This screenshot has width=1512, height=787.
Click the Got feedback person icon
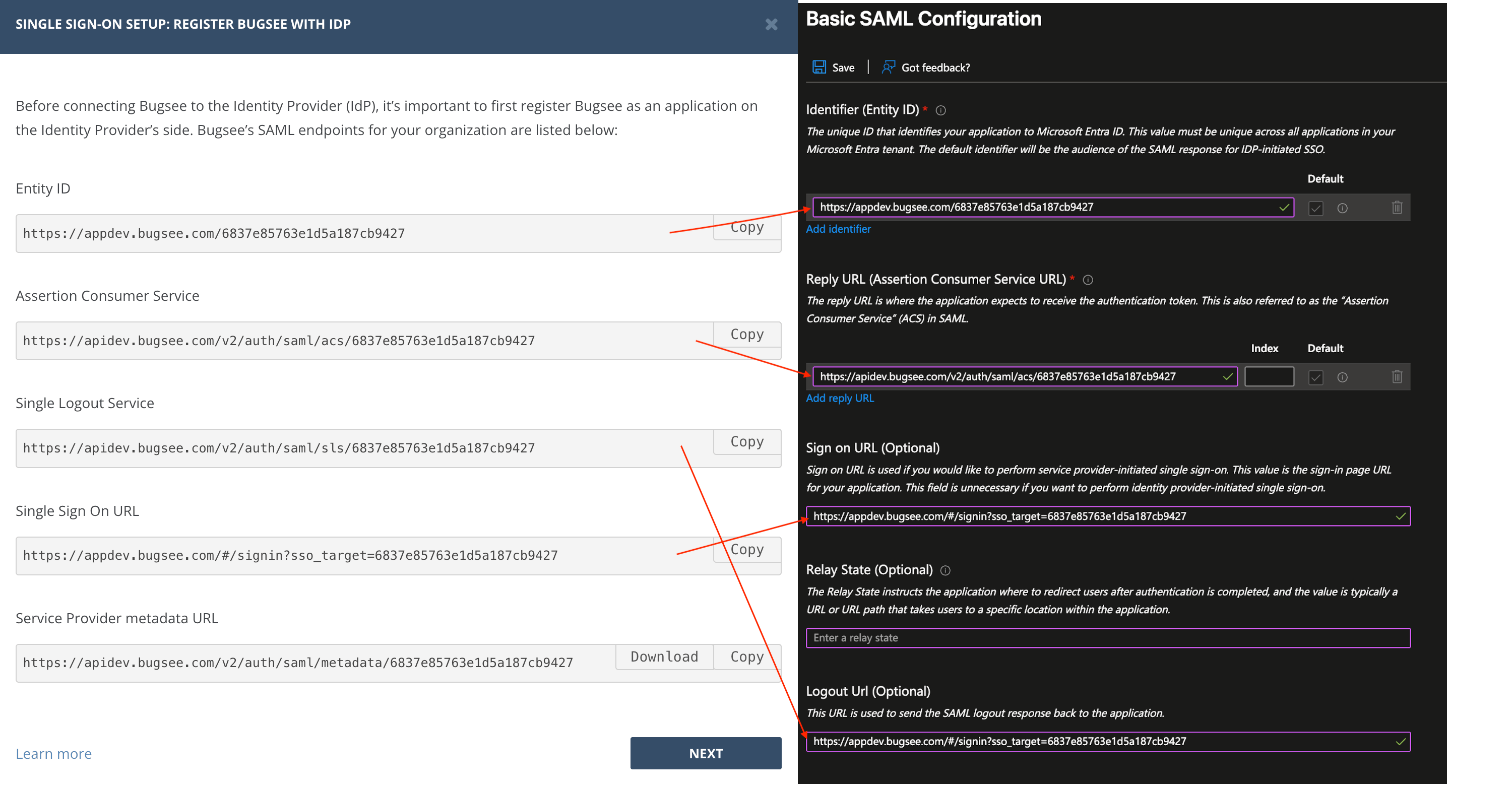[888, 67]
